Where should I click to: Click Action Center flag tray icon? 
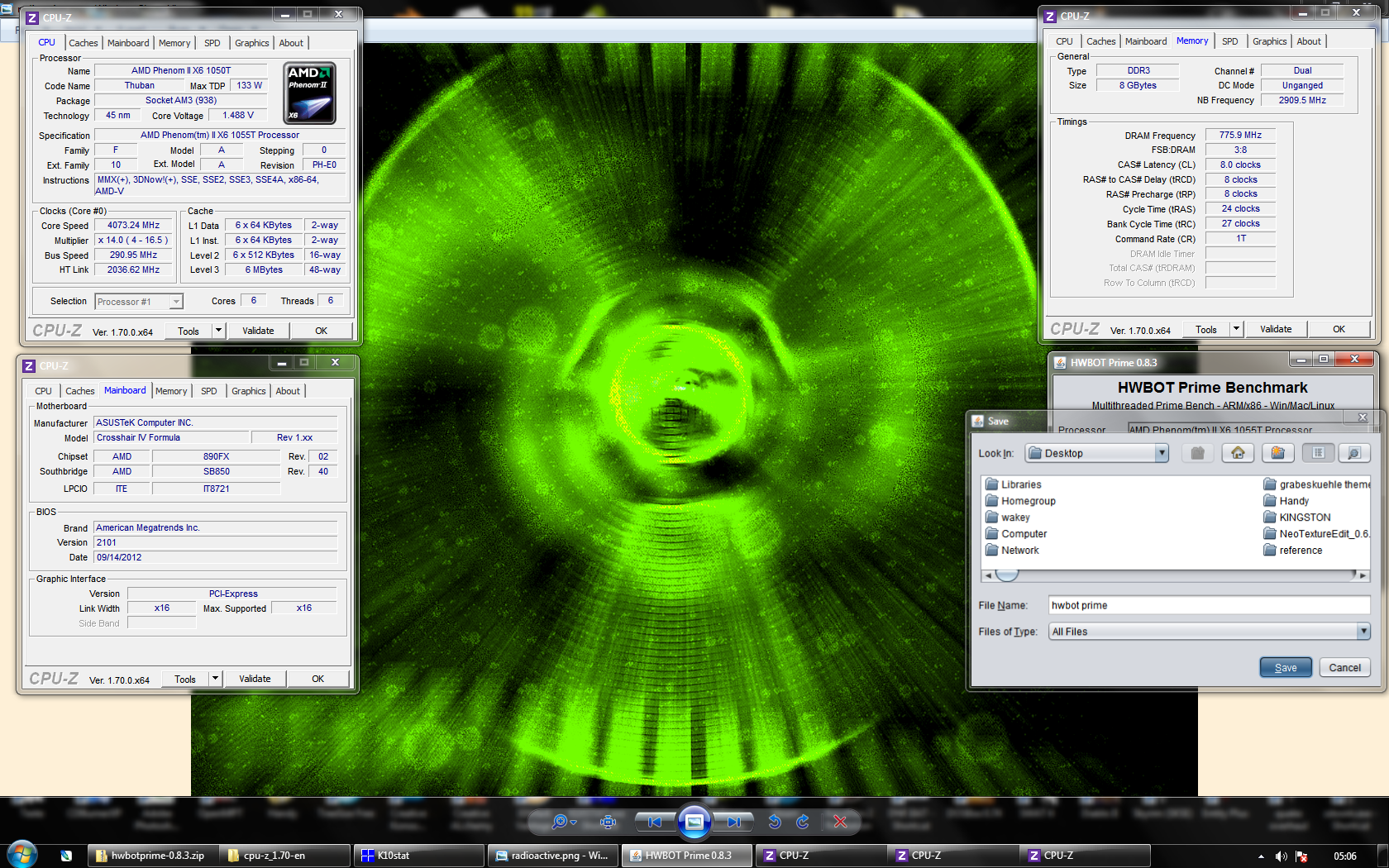[1301, 856]
